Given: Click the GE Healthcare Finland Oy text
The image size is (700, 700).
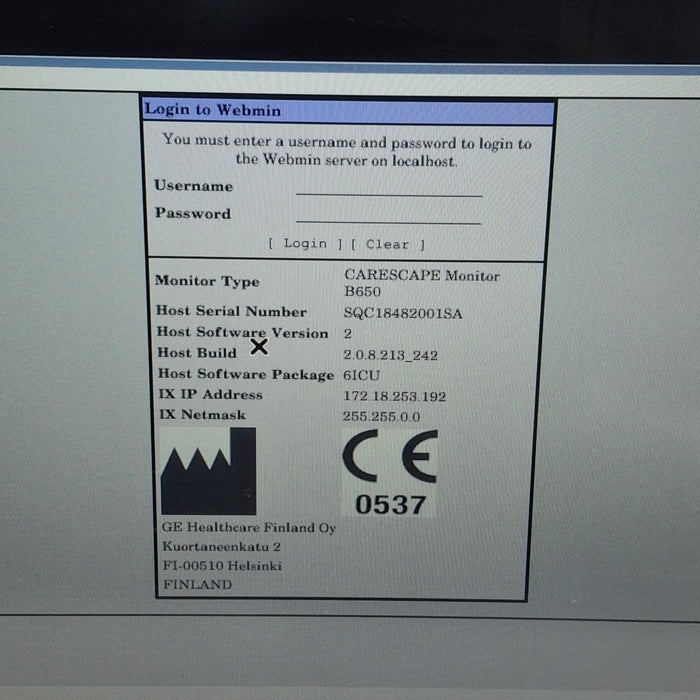Looking at the screenshot, I should pos(249,528).
